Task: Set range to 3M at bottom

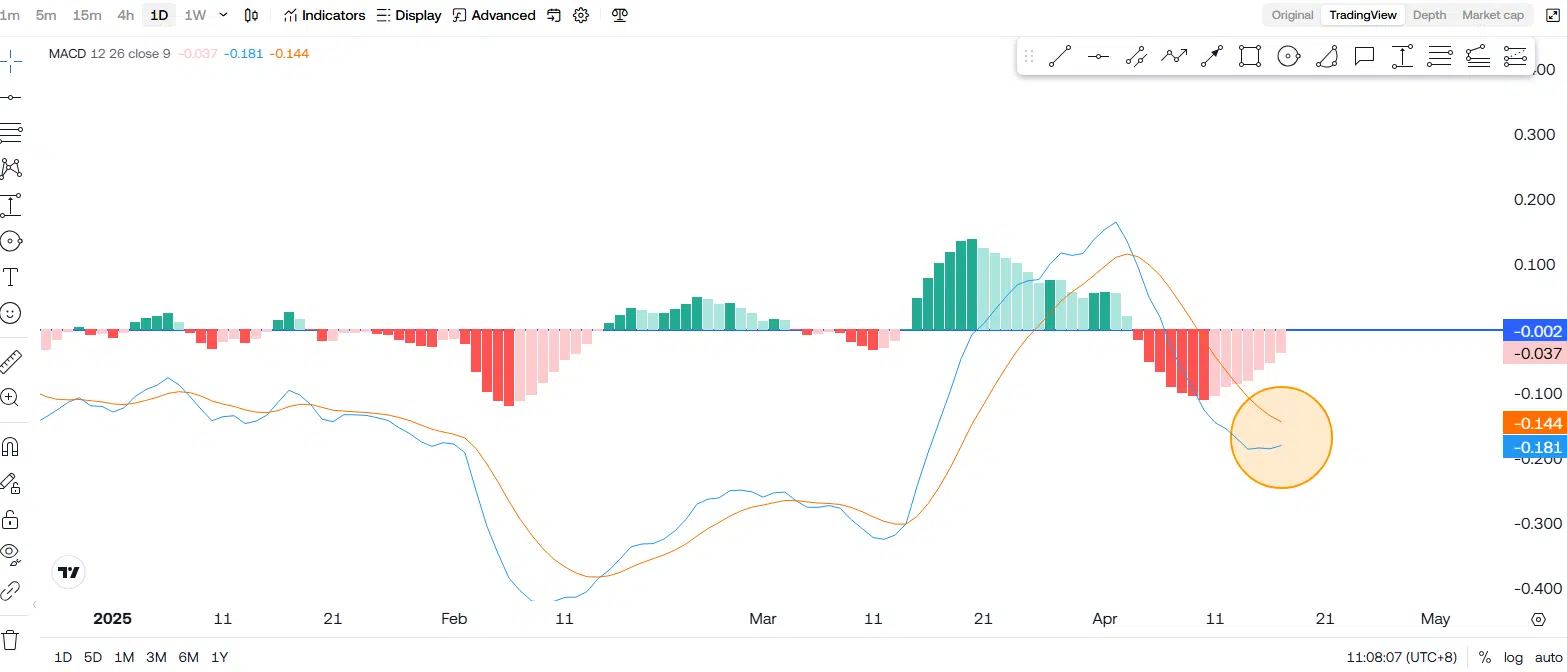Action: pos(156,657)
